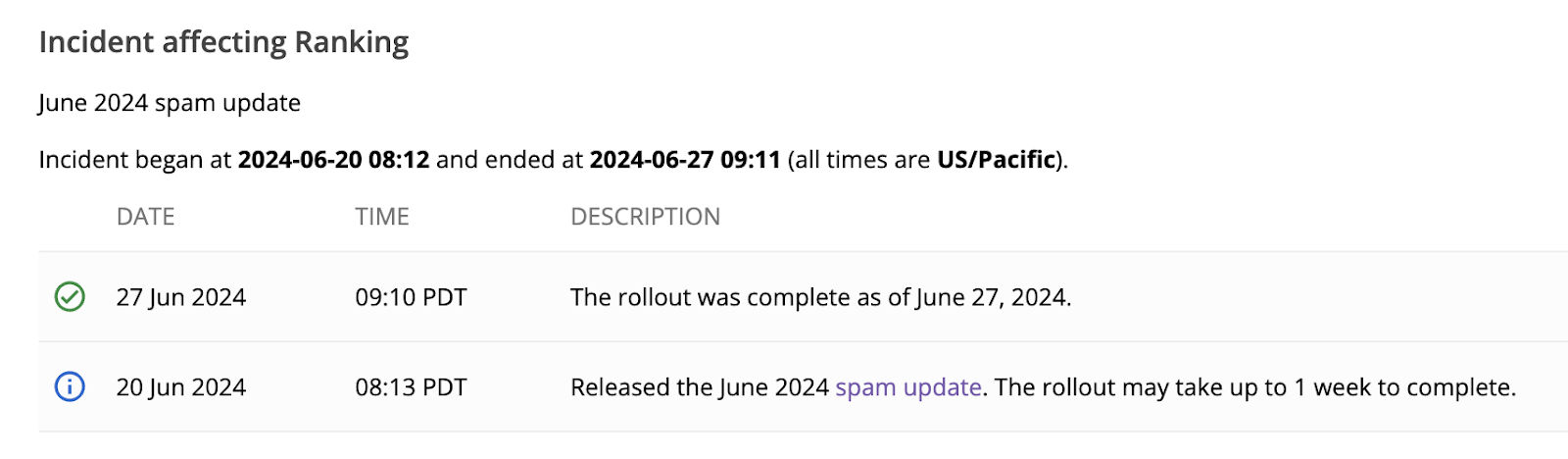Click the 'may take up to 1 week' sentence
1568x459 pixels.
1254,387
